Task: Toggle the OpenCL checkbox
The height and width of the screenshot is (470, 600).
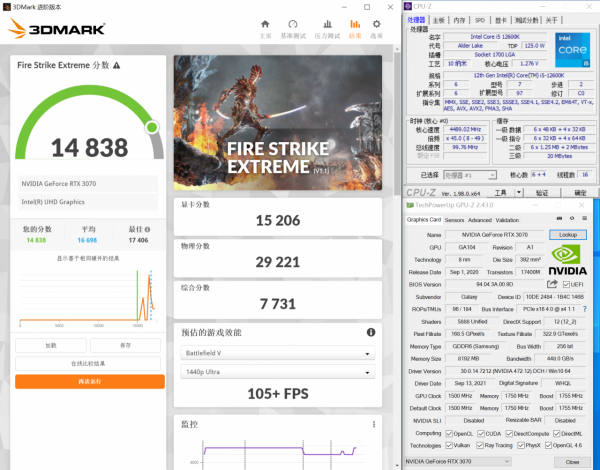Action: click(449, 434)
